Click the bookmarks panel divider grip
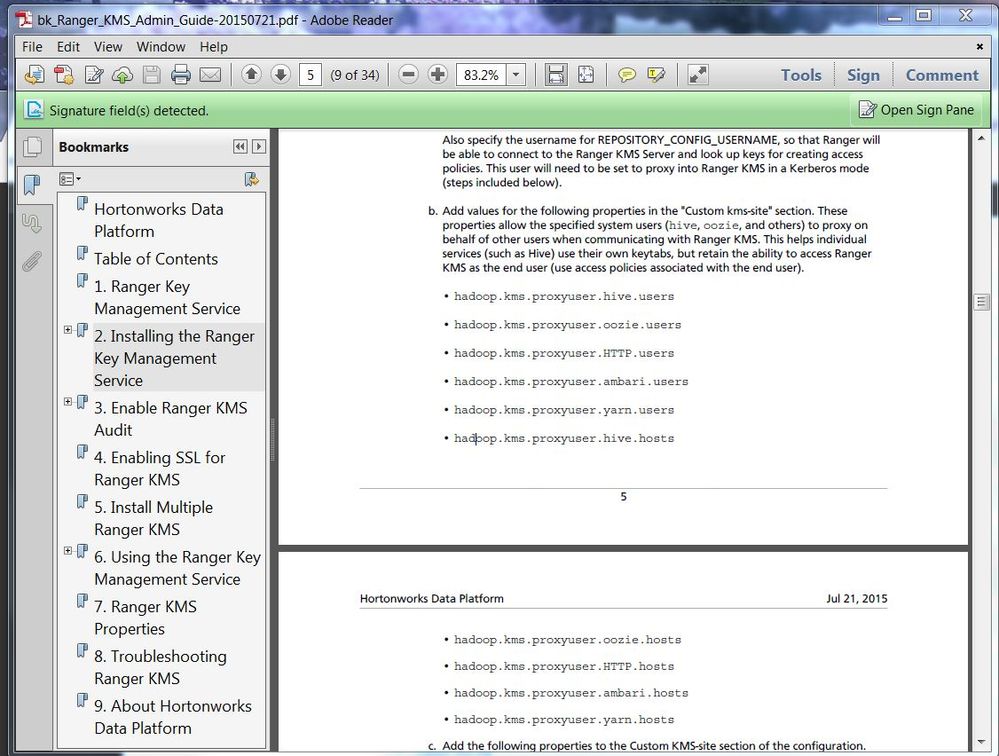The image size is (999, 756). [x=273, y=439]
